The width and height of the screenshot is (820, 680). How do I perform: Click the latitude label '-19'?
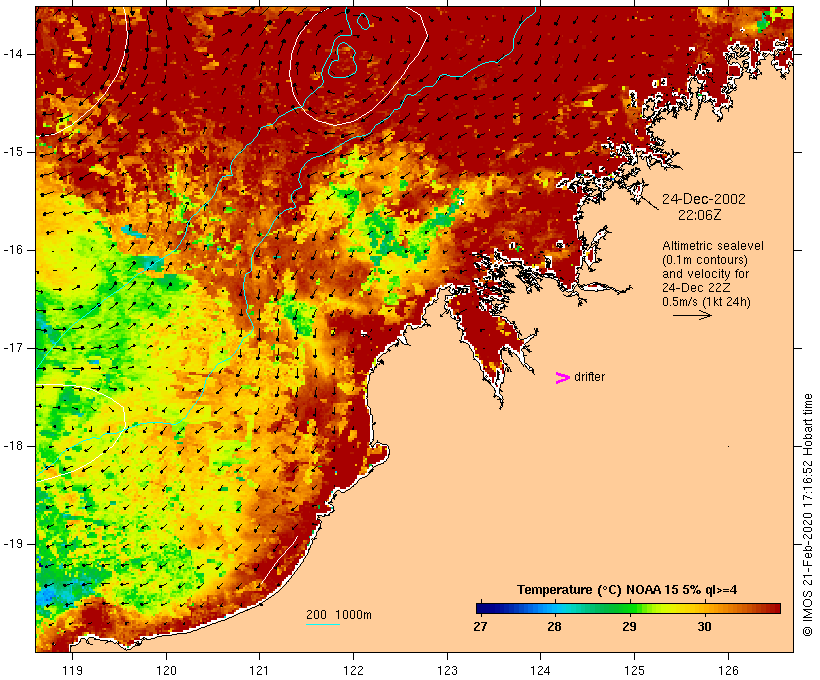tap(13, 544)
